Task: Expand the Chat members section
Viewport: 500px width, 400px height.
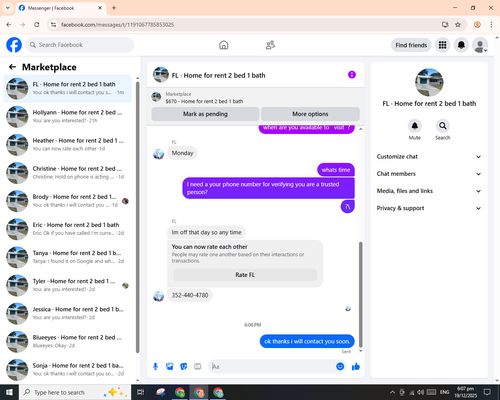Action: pos(429,174)
